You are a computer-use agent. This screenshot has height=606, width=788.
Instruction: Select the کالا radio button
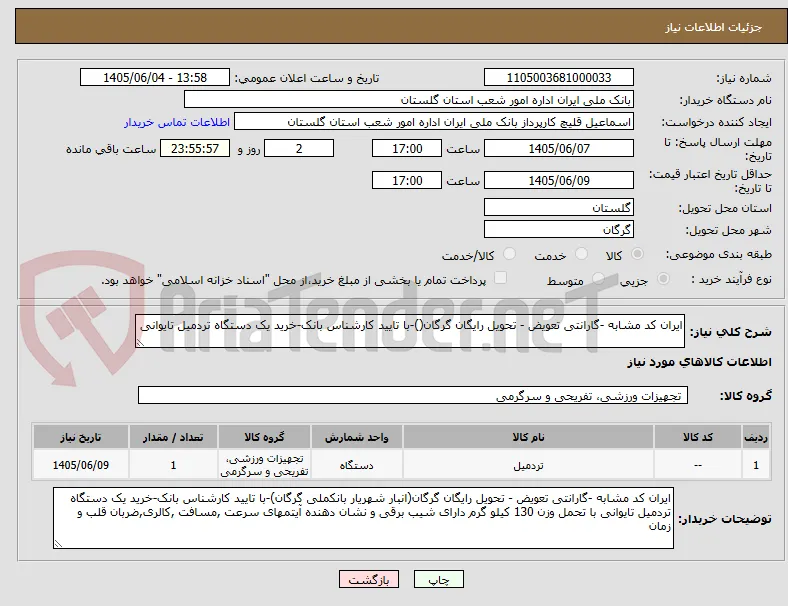point(637,254)
